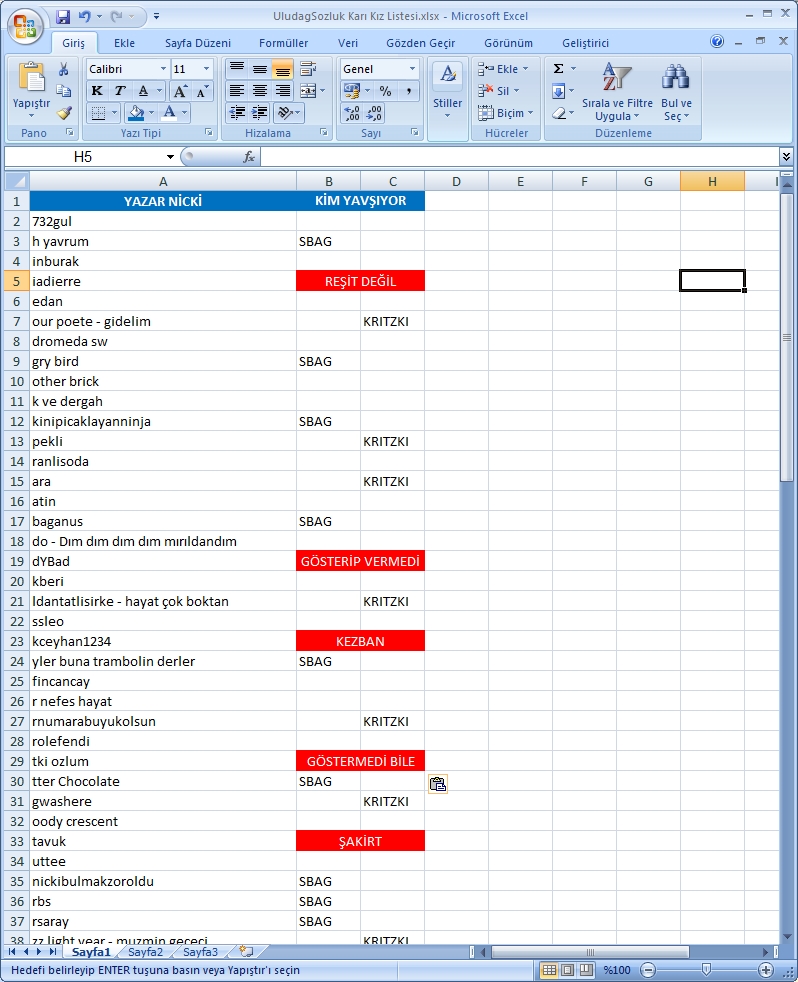Decrease font size with small A
Image resolution: width=798 pixels, height=982 pixels.
(x=202, y=92)
